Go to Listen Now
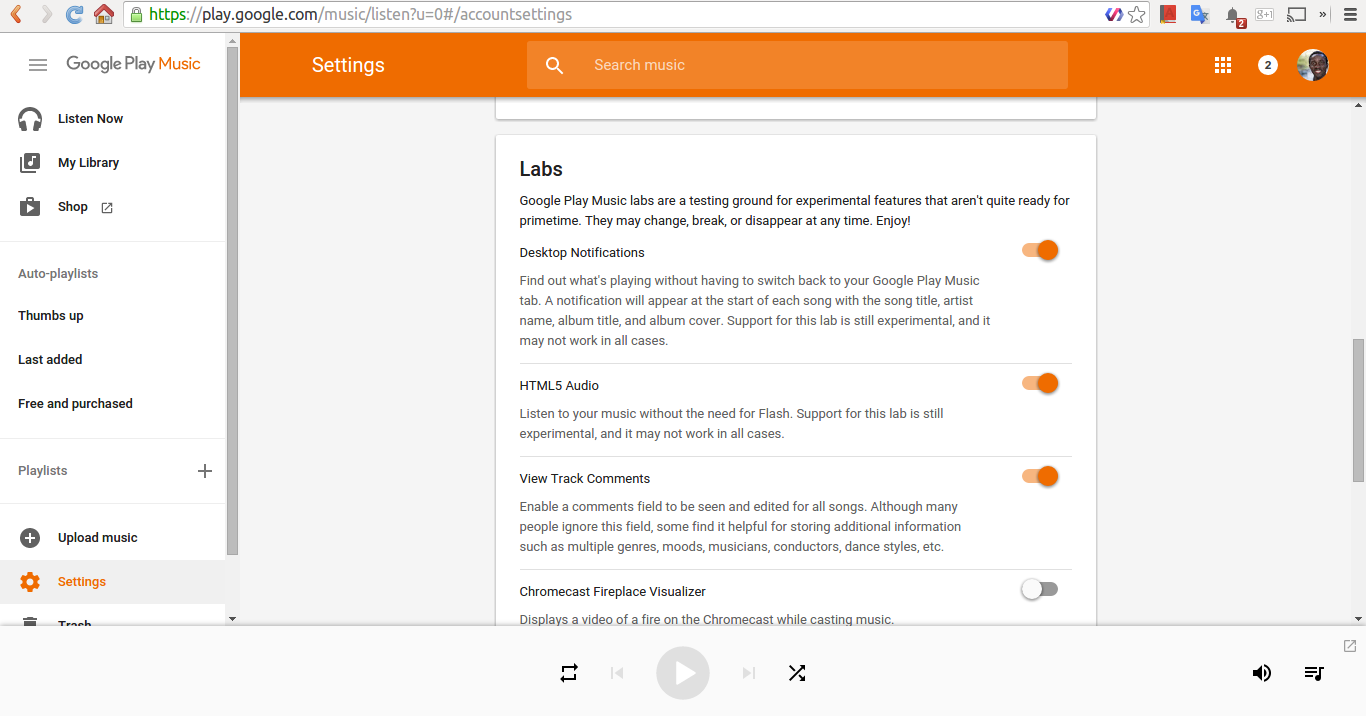This screenshot has height=716, width=1366. [x=90, y=119]
